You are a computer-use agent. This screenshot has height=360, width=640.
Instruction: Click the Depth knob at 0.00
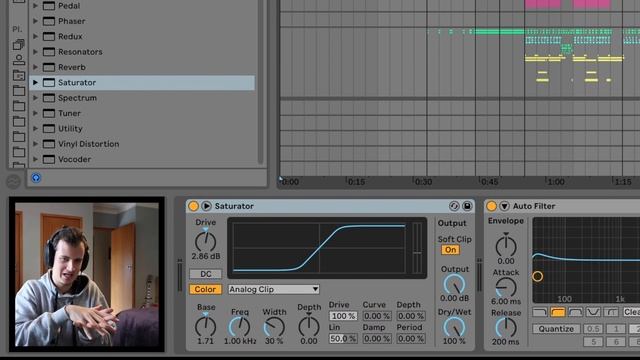[309, 327]
